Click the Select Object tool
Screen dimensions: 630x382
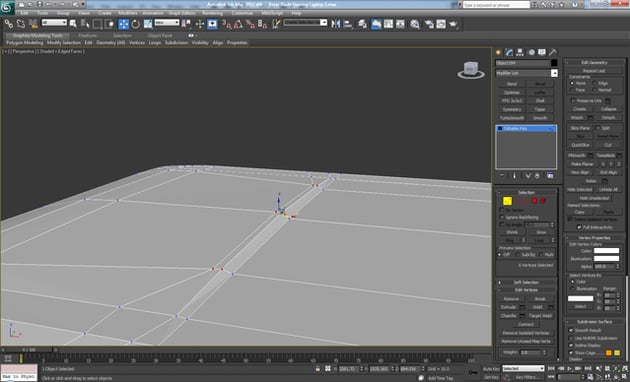tap(73, 24)
